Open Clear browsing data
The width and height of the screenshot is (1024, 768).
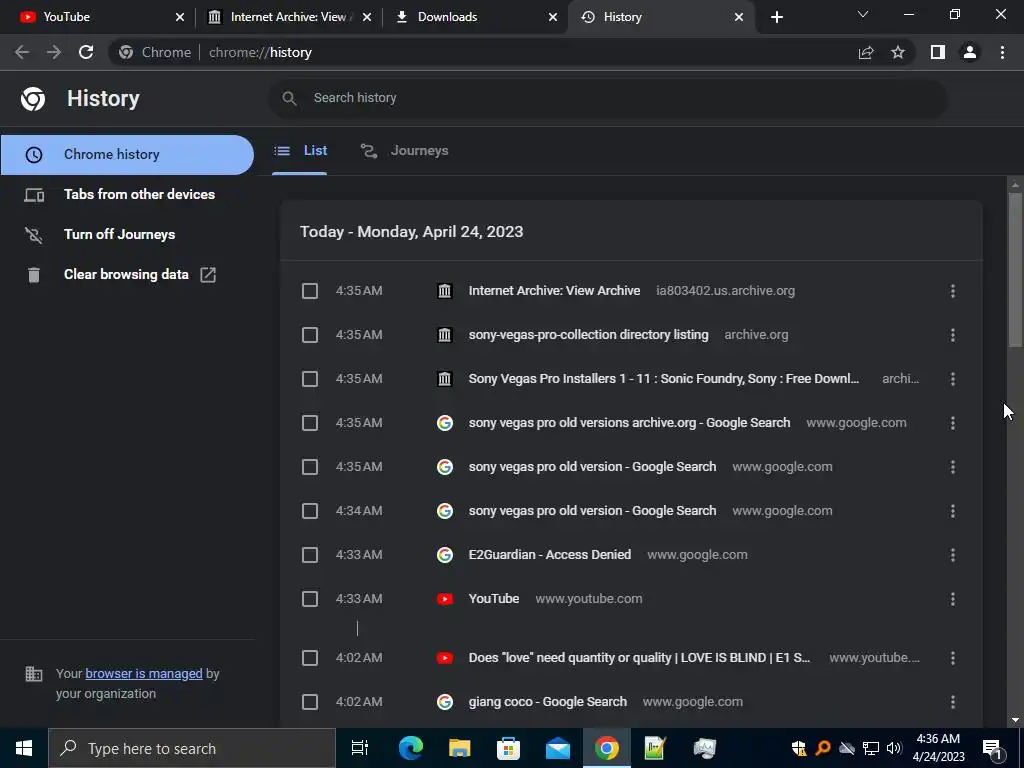tap(127, 275)
